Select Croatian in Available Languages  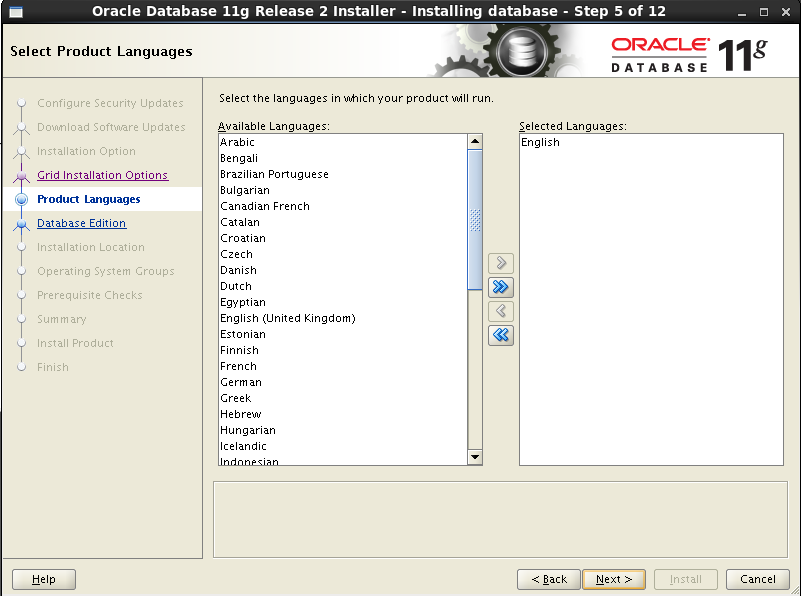click(x=342, y=238)
